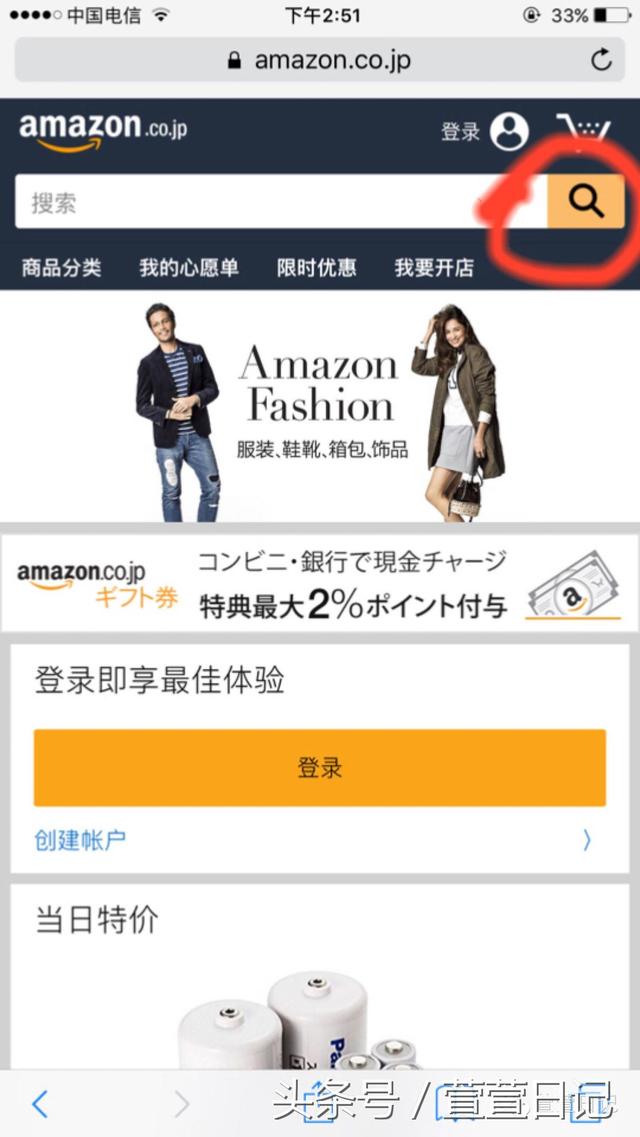Expand the 创建帐户 chevron arrow
The width and height of the screenshot is (640, 1137).
tap(587, 840)
